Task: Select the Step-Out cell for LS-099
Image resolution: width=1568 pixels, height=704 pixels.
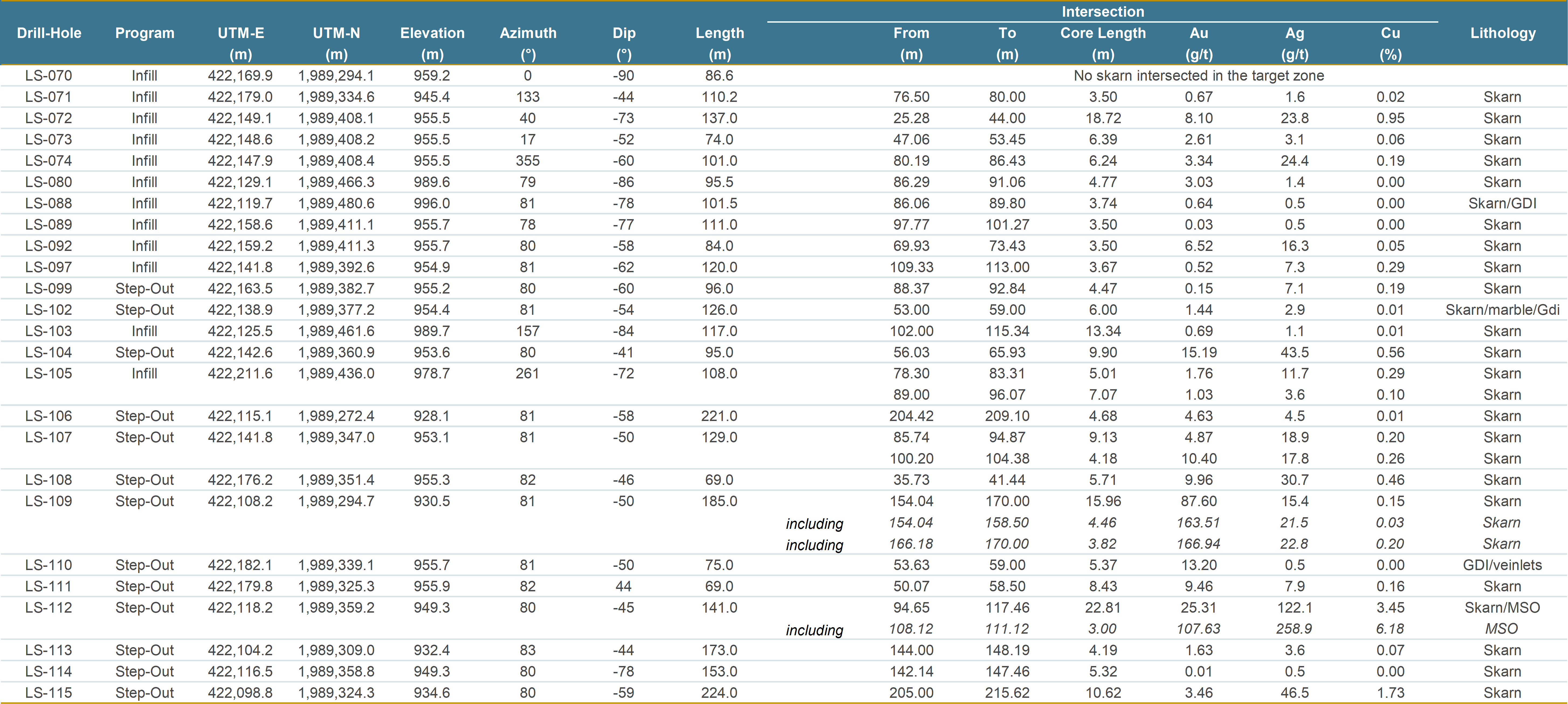Action: (x=144, y=288)
